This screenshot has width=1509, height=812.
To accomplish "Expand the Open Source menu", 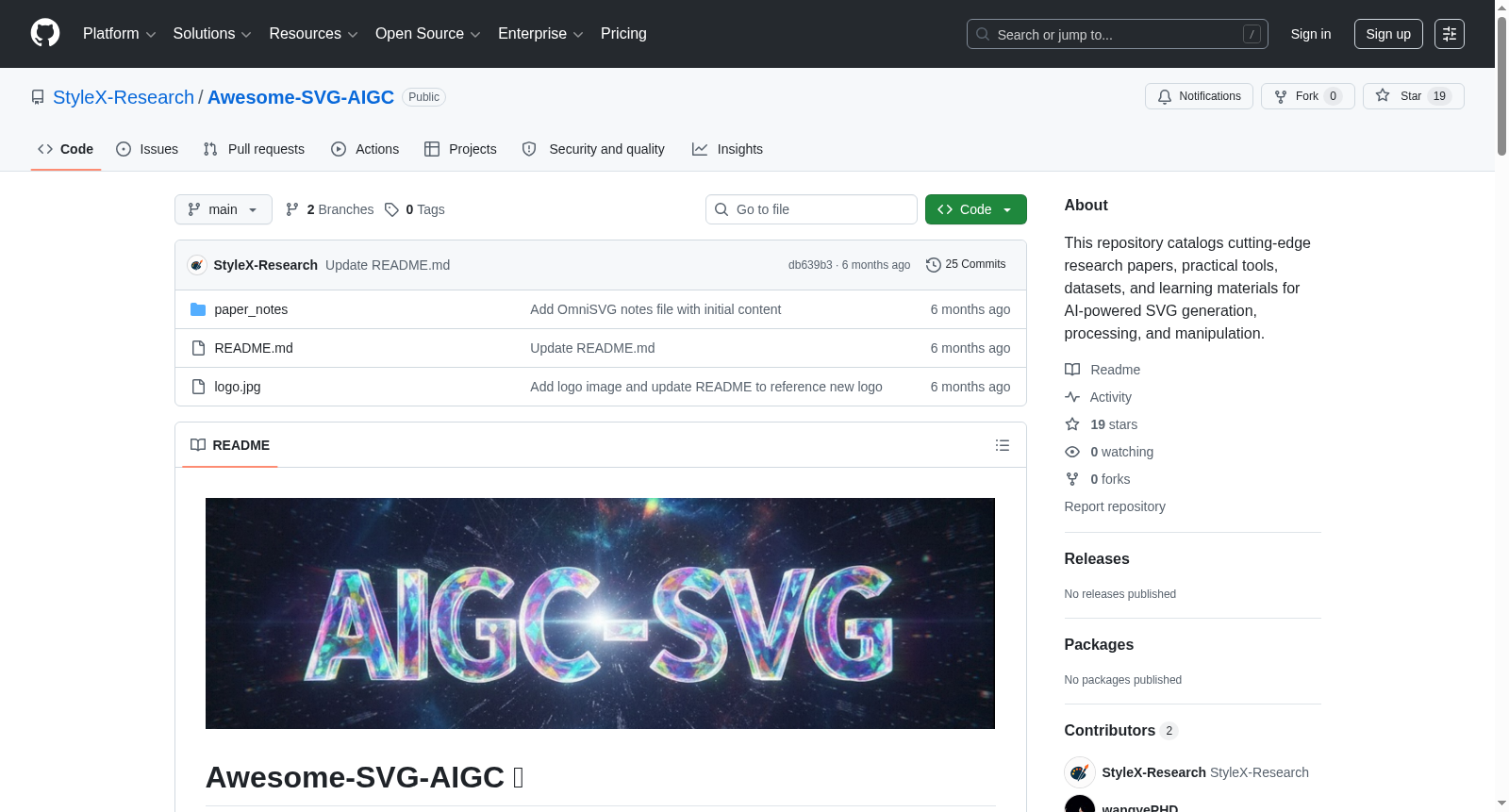I will tap(428, 34).
